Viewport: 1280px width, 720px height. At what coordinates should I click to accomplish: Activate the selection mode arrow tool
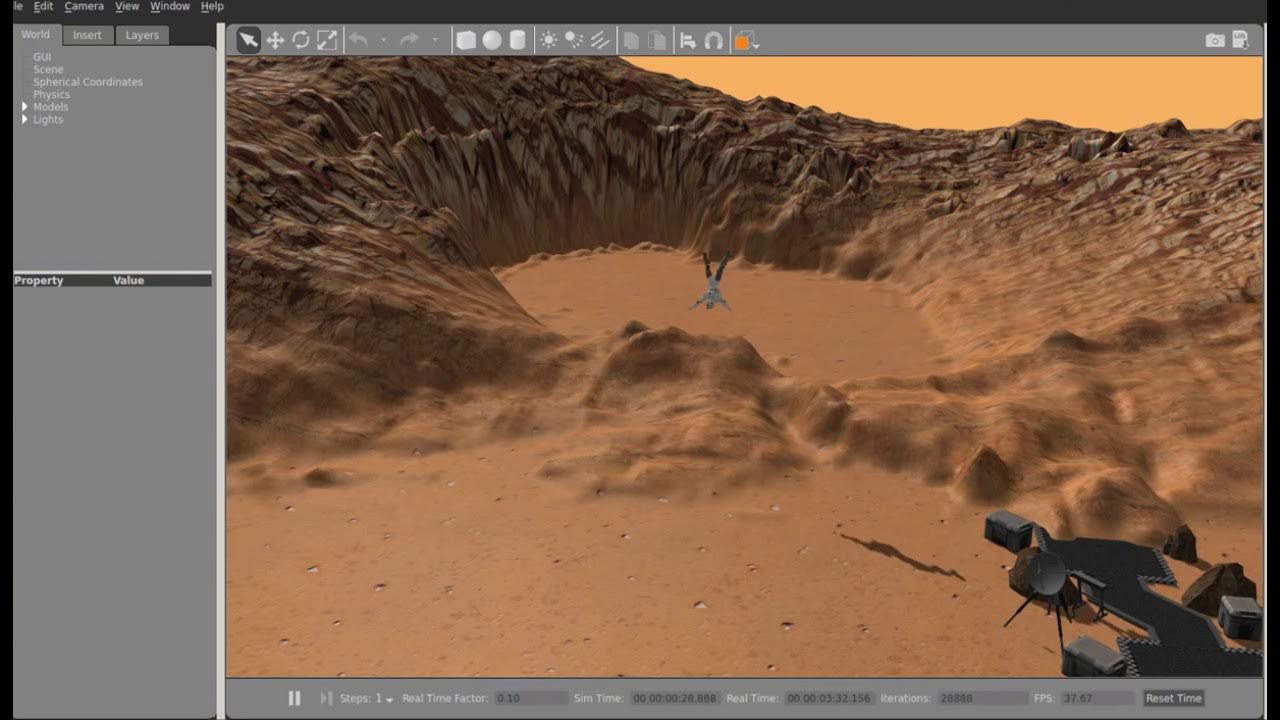click(248, 40)
